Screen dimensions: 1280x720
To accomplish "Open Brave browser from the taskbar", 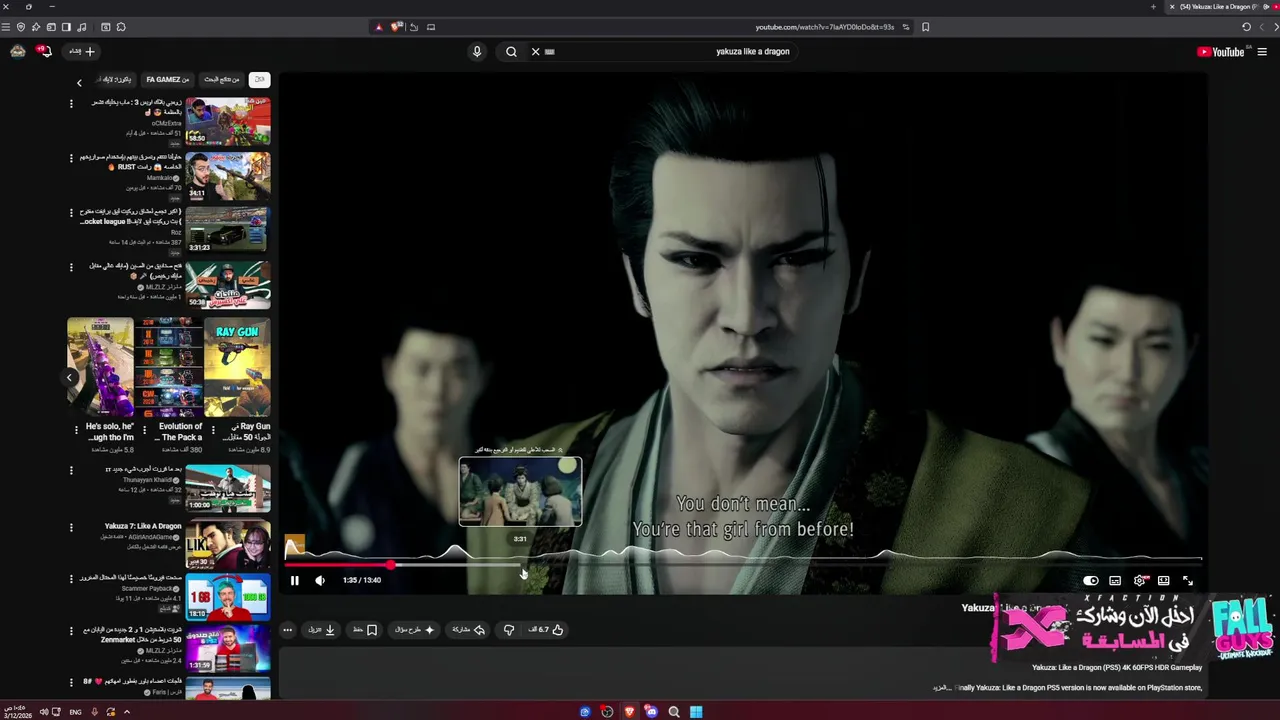I will point(629,712).
